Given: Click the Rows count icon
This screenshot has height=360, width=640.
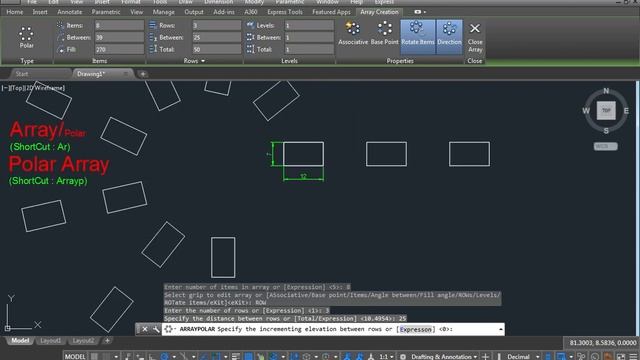Looking at the screenshot, I should (153, 25).
